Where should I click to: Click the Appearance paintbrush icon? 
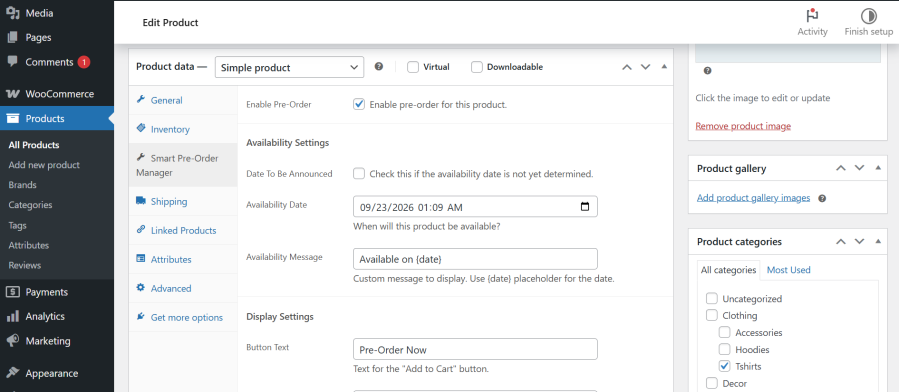[x=13, y=373]
